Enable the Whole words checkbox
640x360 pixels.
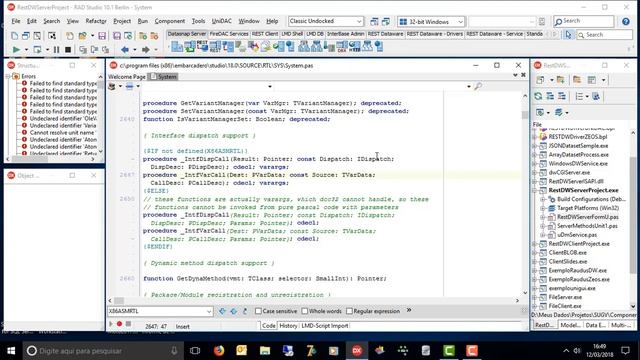coord(304,311)
